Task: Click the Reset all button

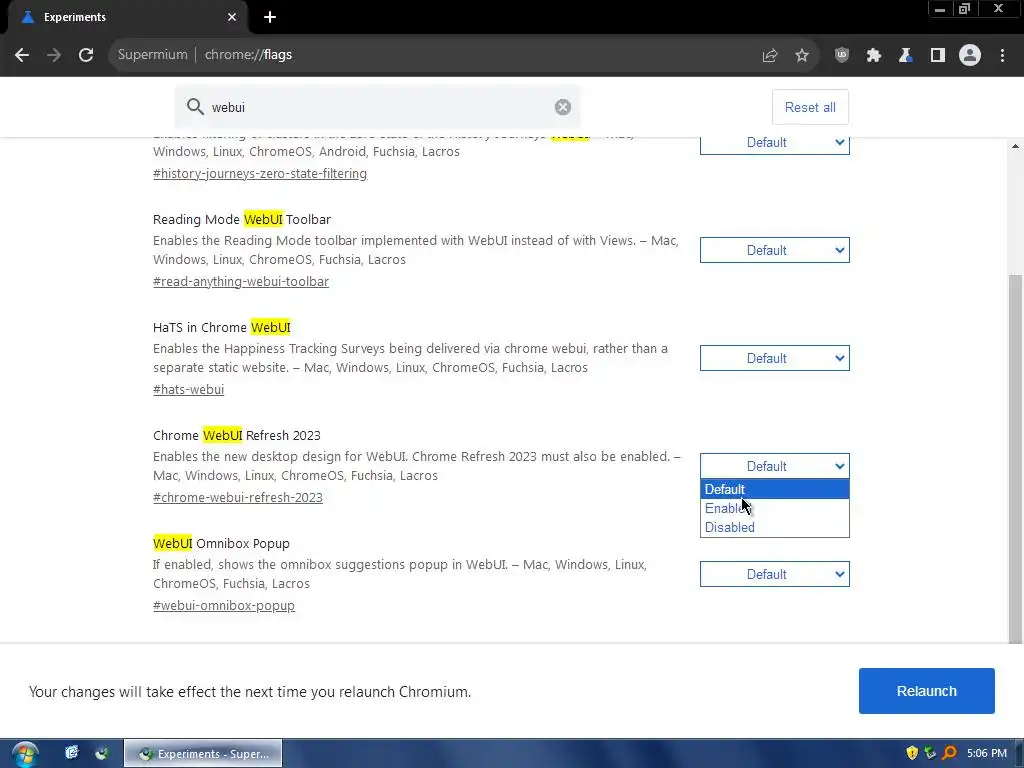Action: click(x=810, y=107)
